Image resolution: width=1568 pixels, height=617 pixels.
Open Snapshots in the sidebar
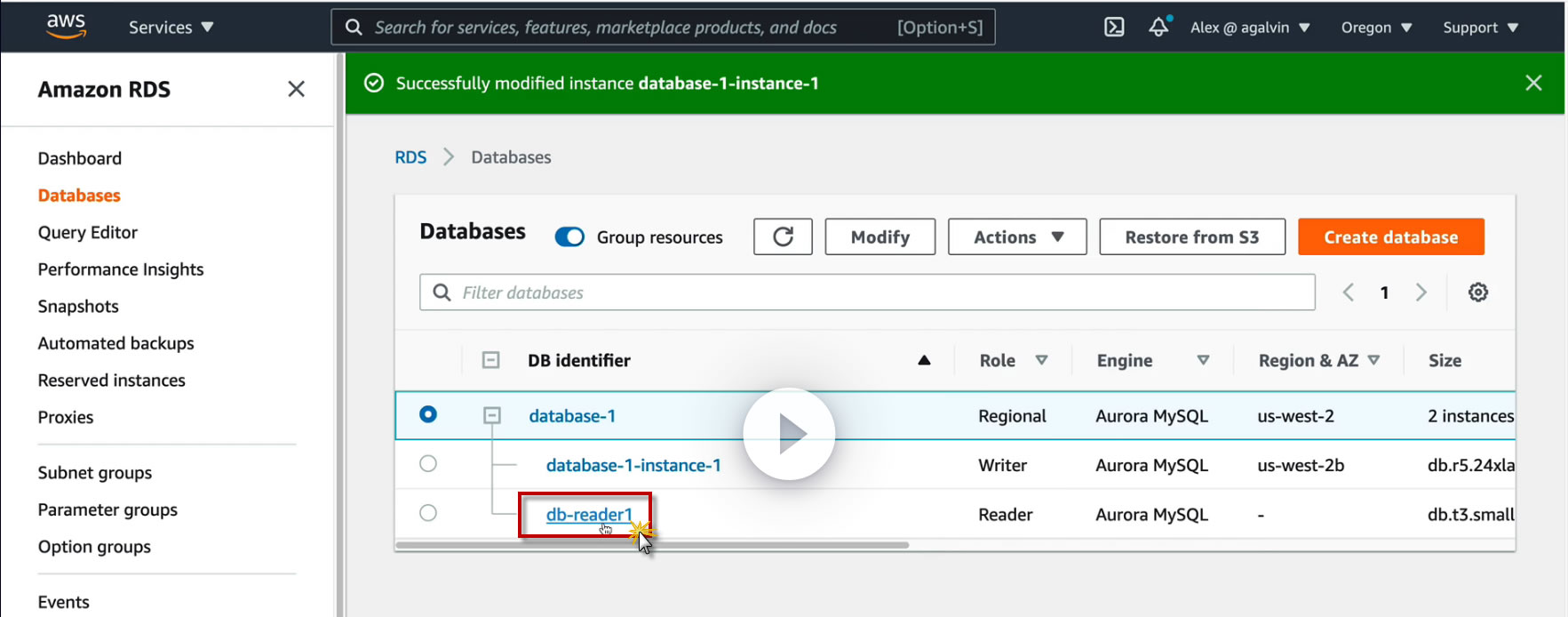[78, 306]
